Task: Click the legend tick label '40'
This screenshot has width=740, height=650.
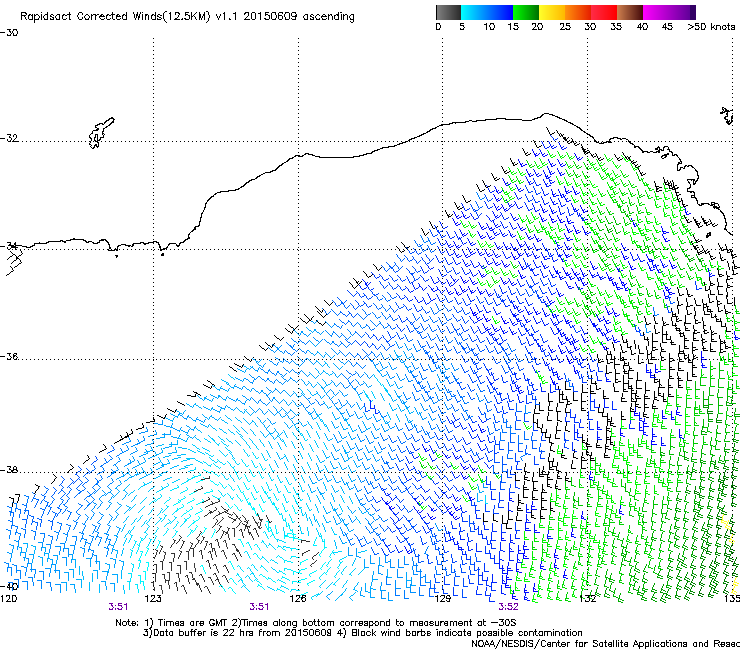Action: point(642,27)
